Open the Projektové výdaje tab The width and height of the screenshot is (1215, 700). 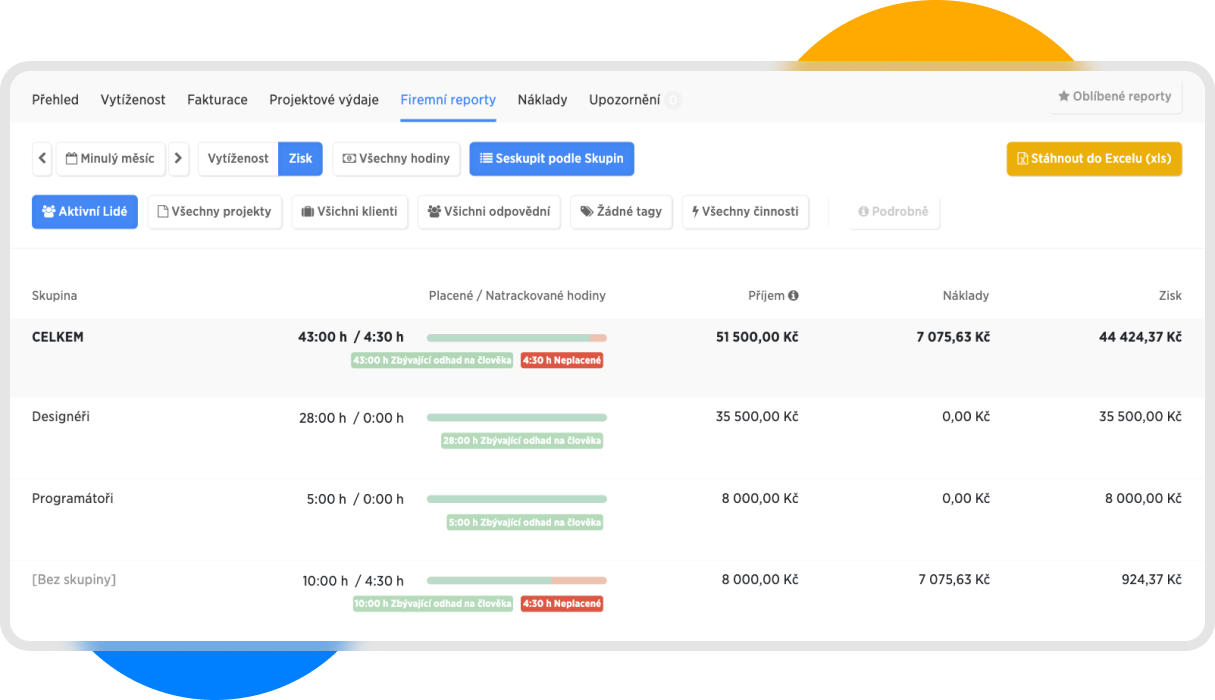(x=323, y=100)
